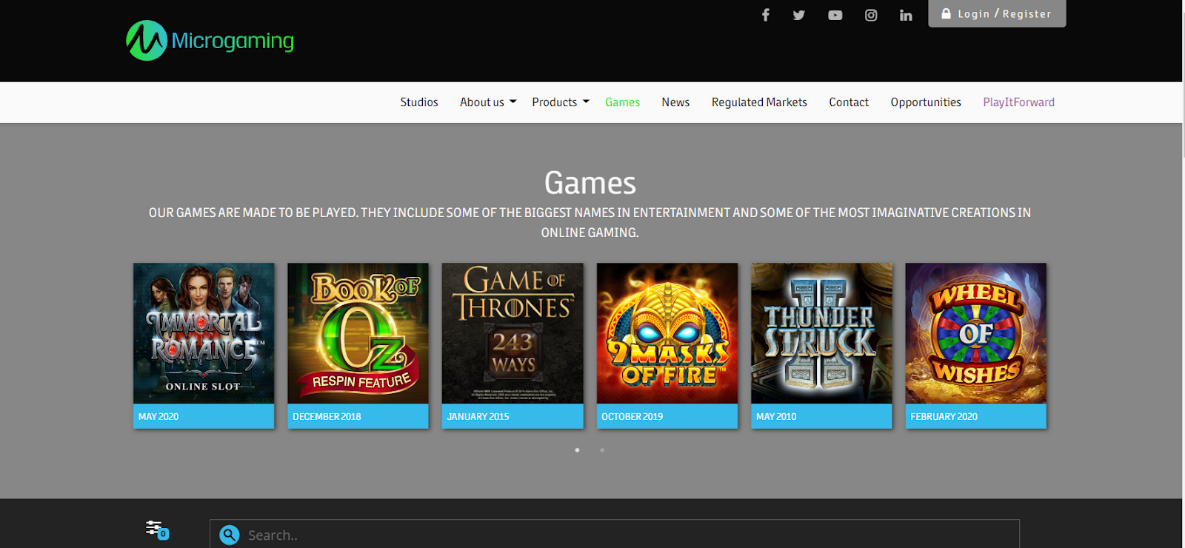This screenshot has height=548, width=1185.
Task: Click the MAY 2010 date label
Action: (x=776, y=416)
